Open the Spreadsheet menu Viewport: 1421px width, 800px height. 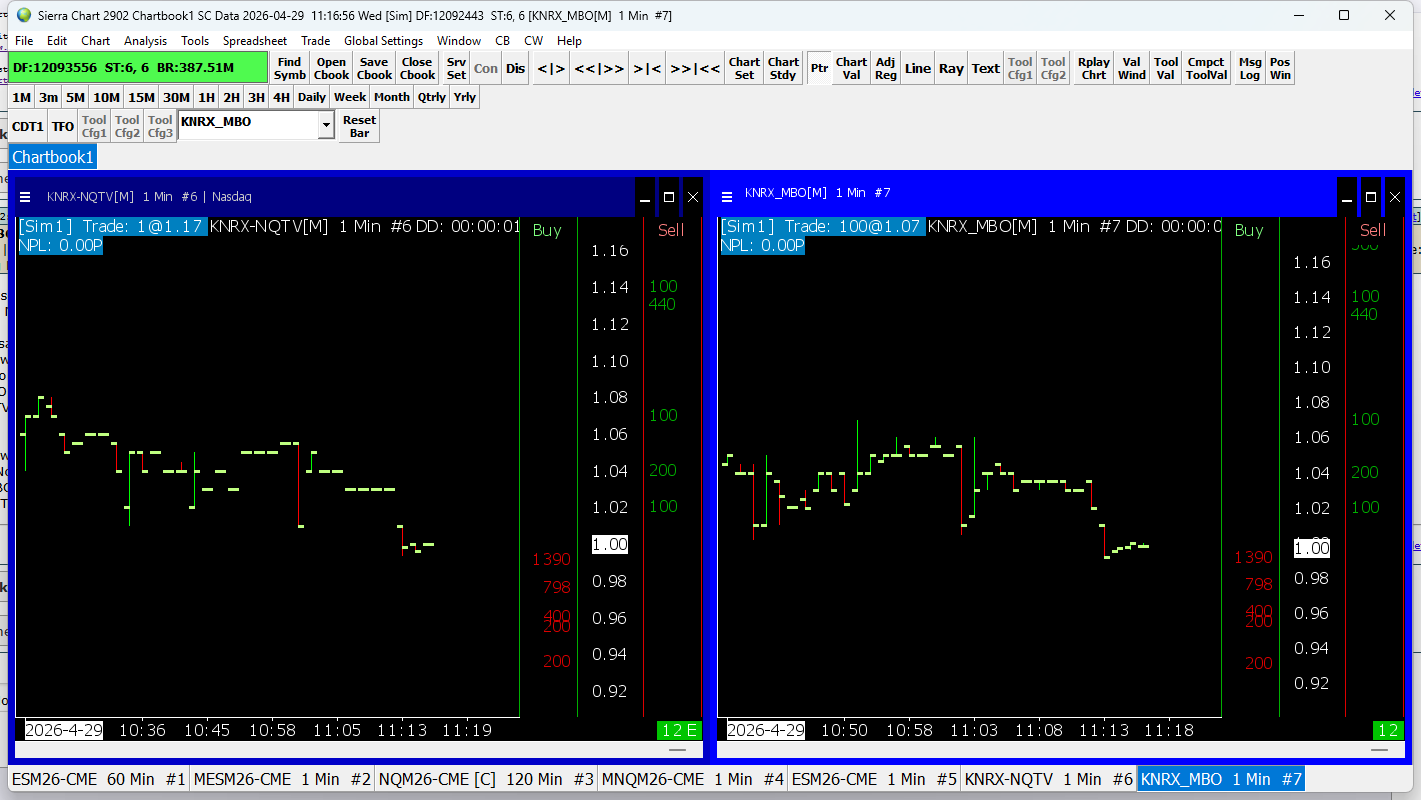pos(255,41)
